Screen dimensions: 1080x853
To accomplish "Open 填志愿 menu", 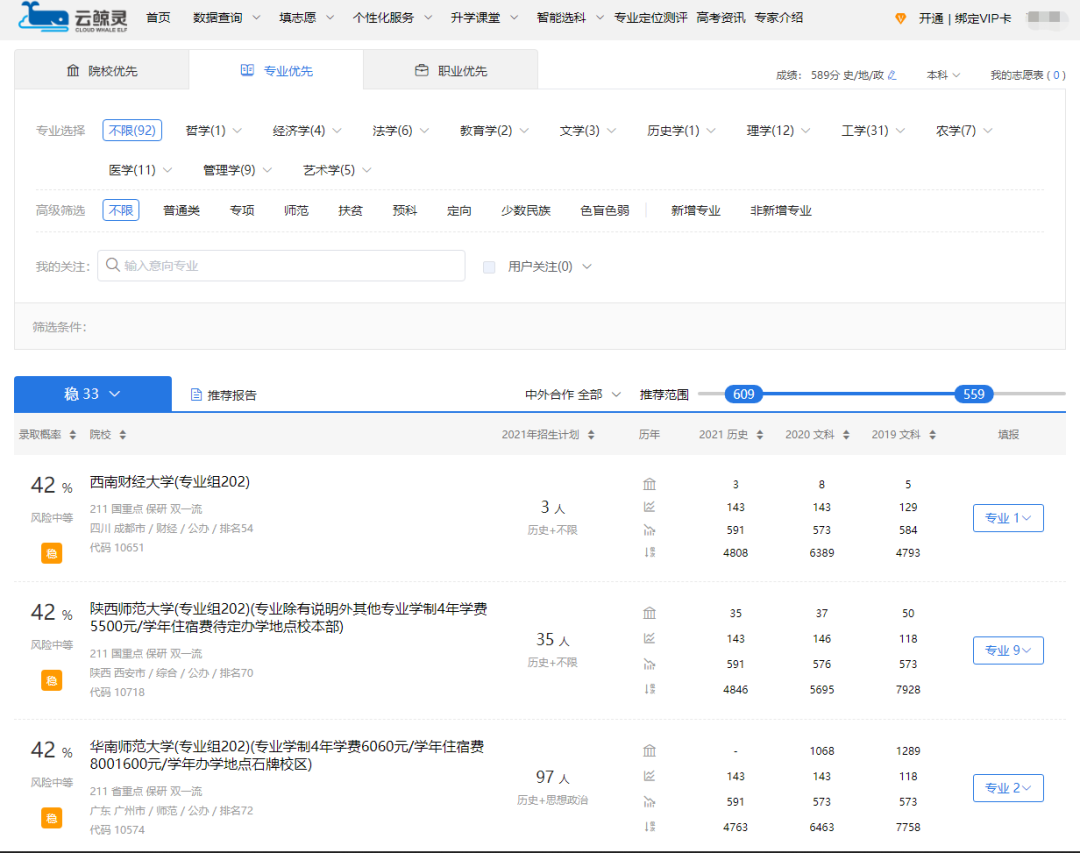I will [306, 18].
